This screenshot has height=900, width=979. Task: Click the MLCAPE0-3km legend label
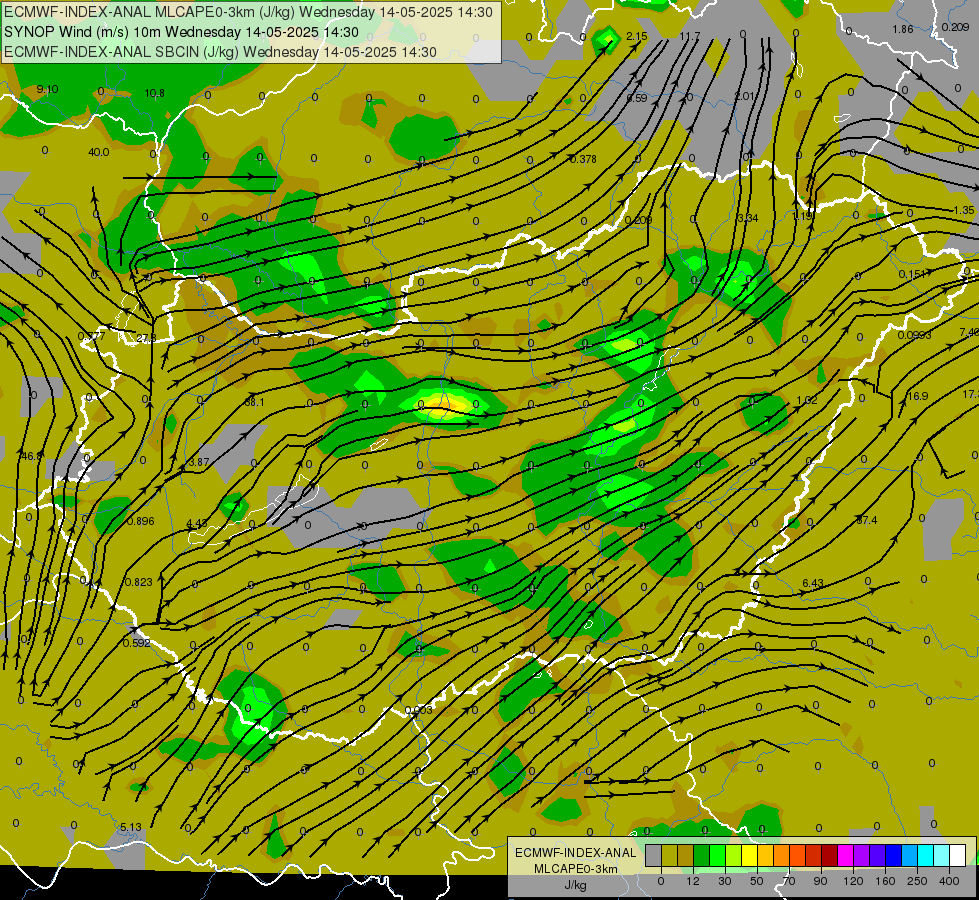click(576, 869)
